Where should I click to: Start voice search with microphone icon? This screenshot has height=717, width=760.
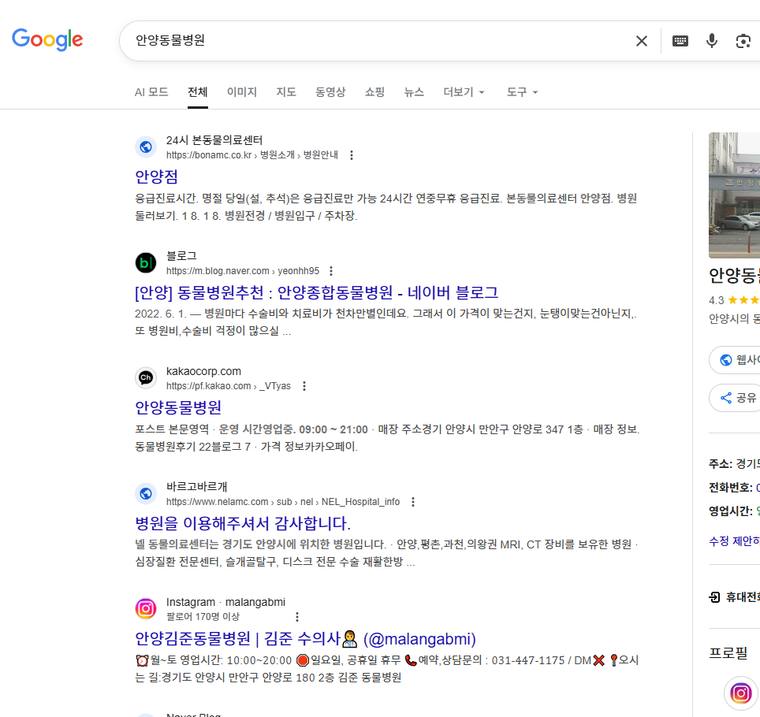point(712,41)
